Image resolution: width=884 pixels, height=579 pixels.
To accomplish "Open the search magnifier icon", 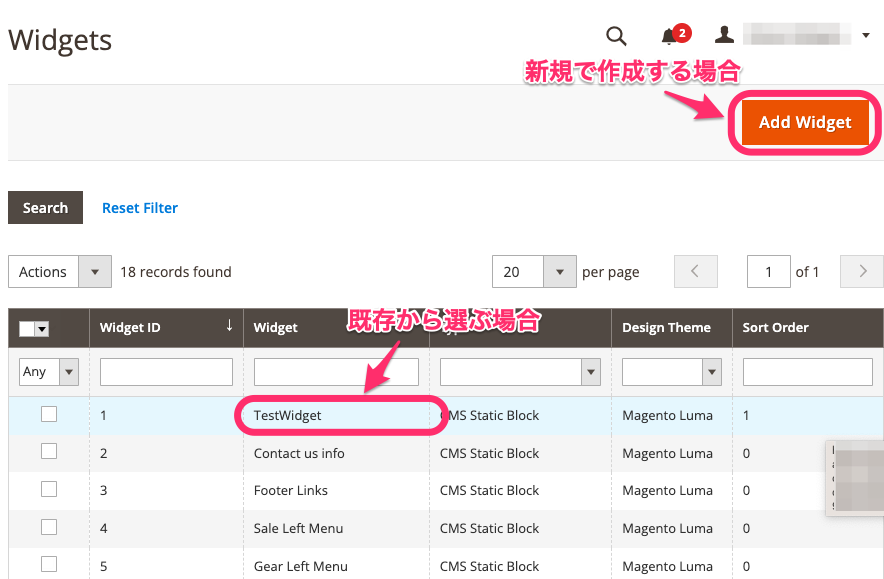I will coord(616,35).
